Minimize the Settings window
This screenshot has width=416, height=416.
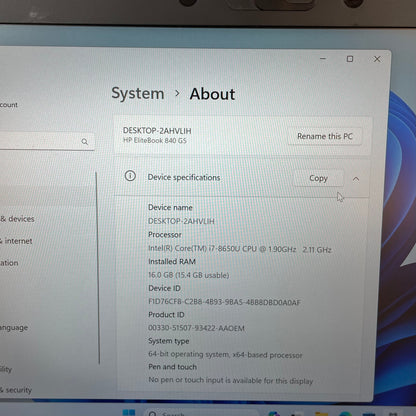[323, 59]
